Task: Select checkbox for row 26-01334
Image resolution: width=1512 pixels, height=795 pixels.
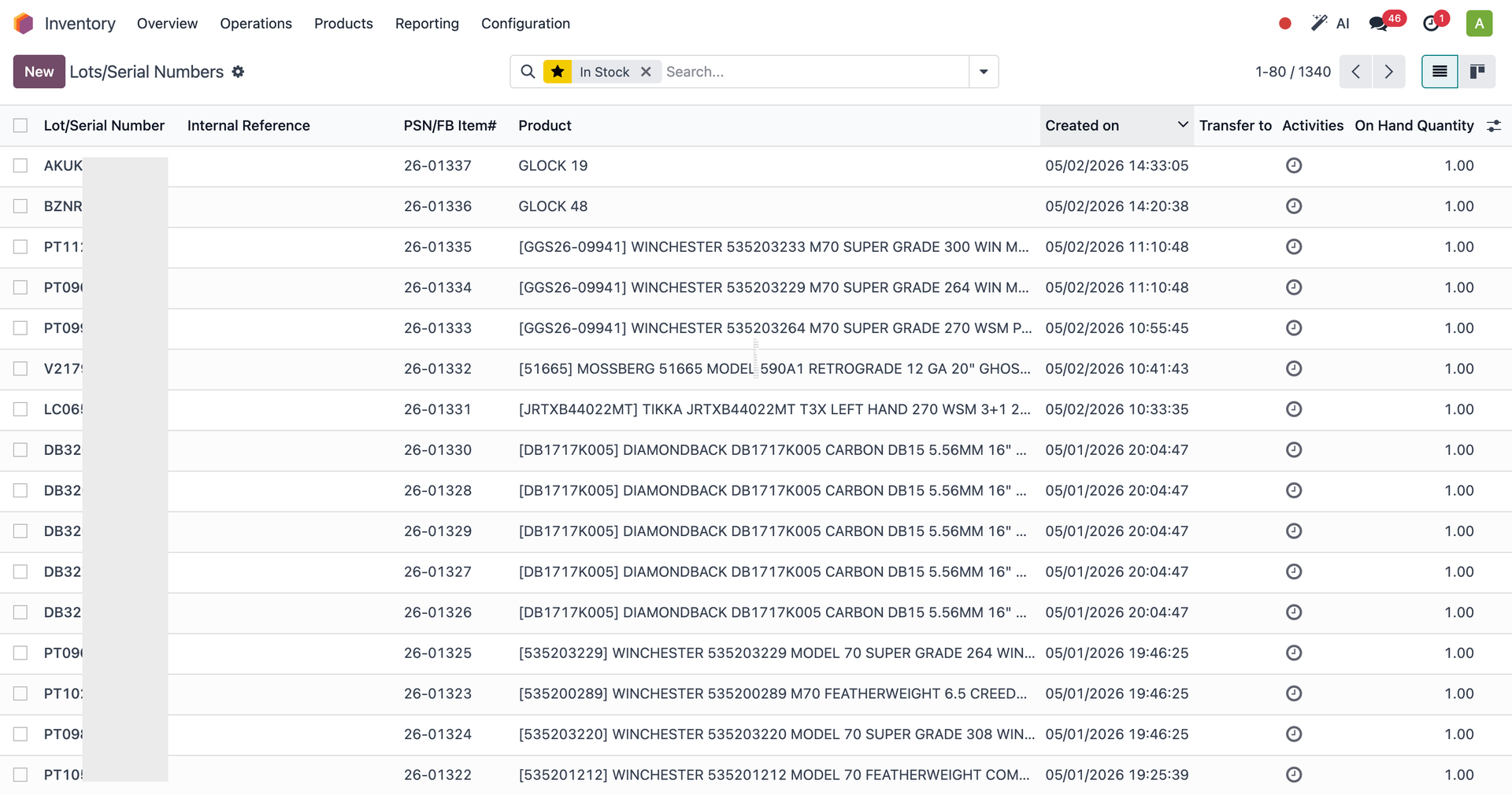Action: click(20, 287)
